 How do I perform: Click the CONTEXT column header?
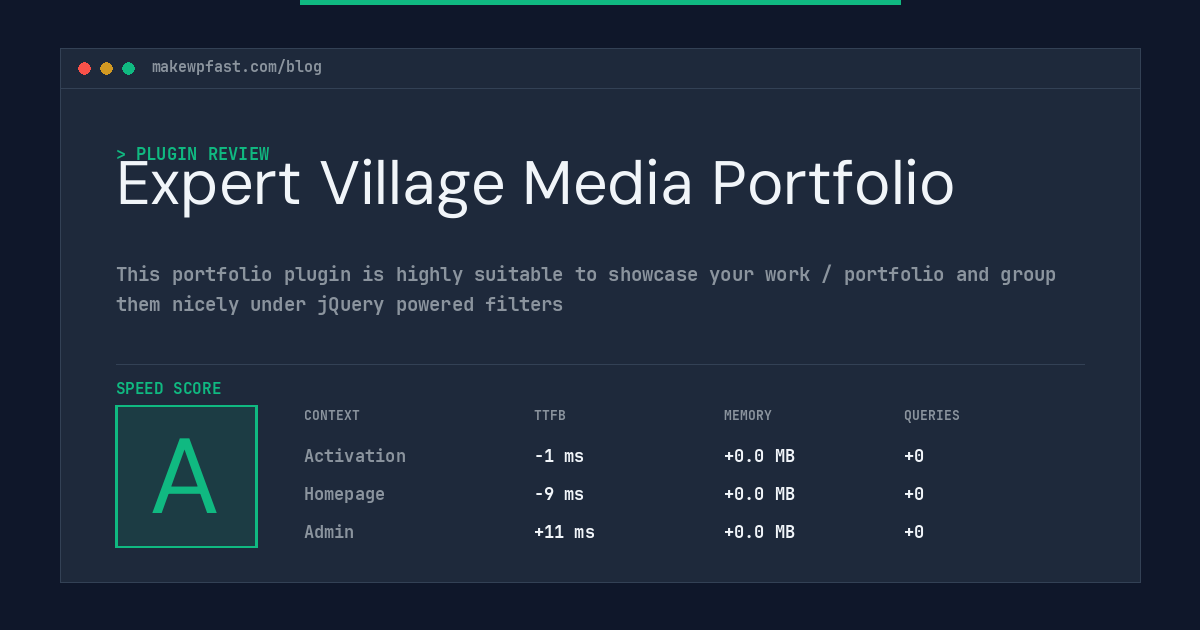pos(332,416)
